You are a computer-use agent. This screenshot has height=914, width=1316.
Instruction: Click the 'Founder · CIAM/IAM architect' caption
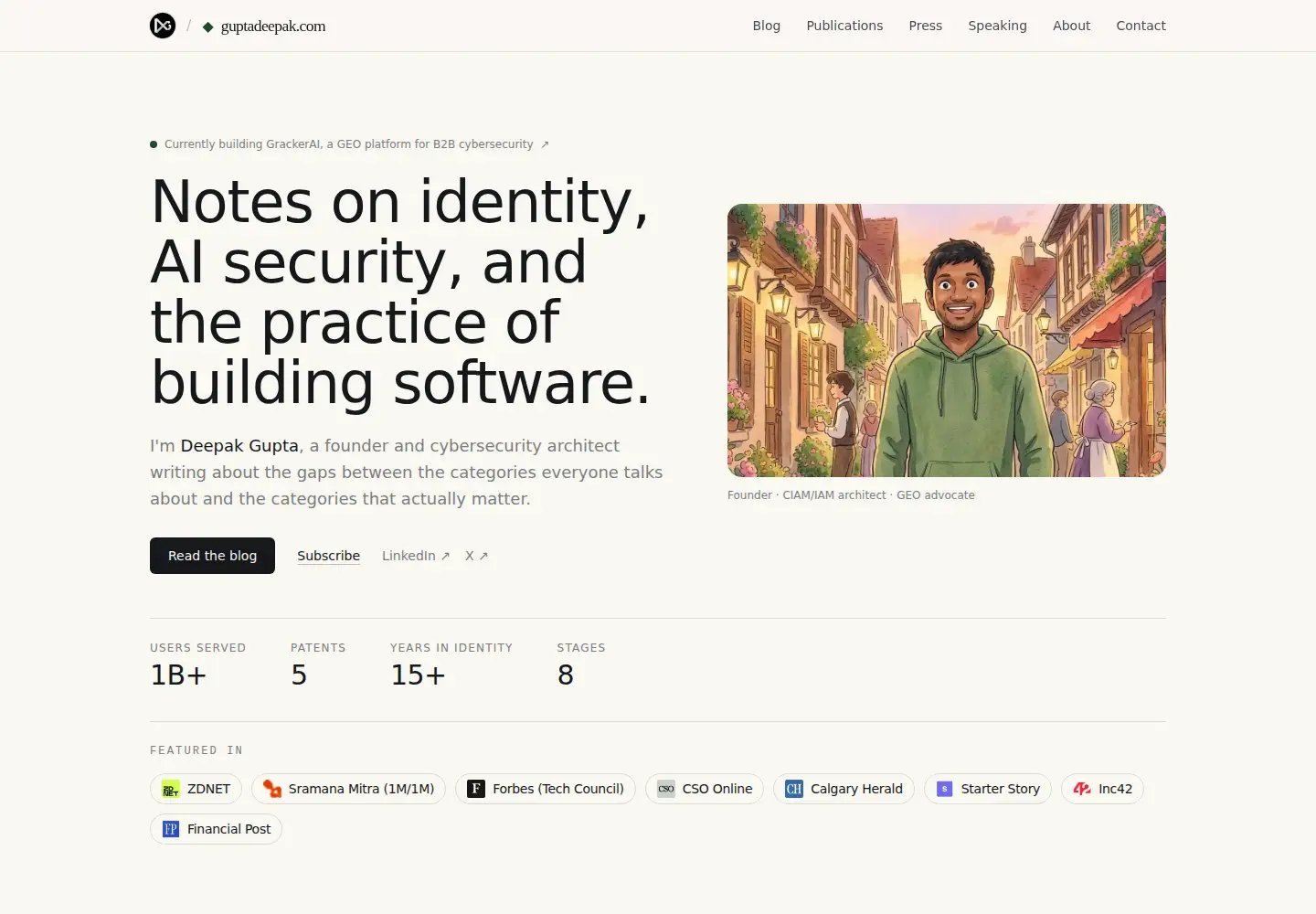click(851, 495)
